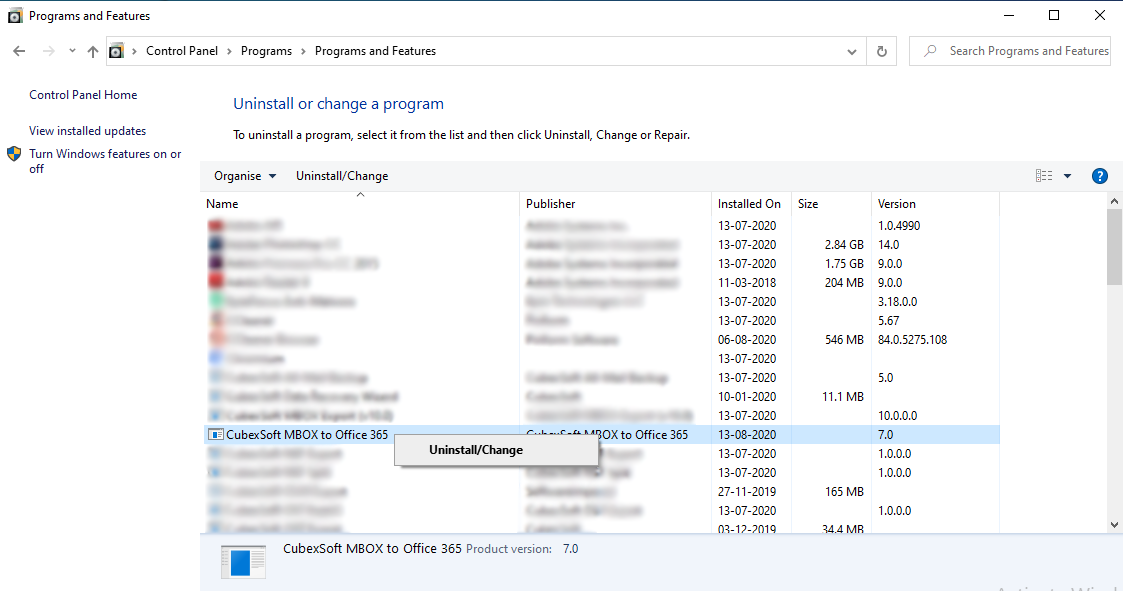
Task: Click the refresh button in address bar
Action: tap(881, 51)
